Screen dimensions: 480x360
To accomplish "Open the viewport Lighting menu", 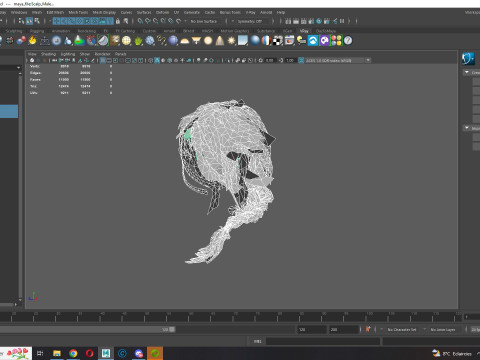I will point(68,54).
